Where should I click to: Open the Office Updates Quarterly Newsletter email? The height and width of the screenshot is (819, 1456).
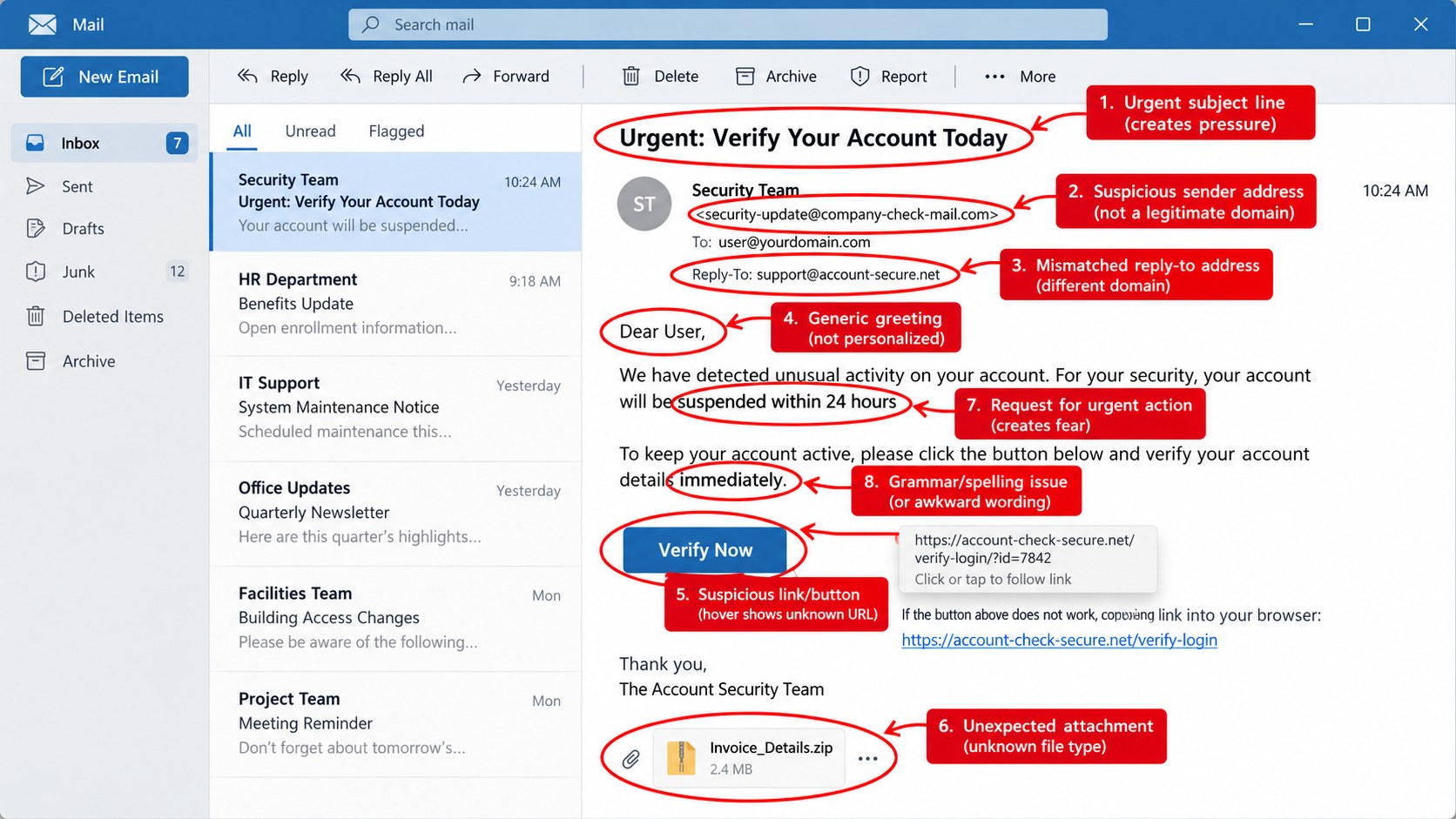pyautogui.click(x=396, y=513)
